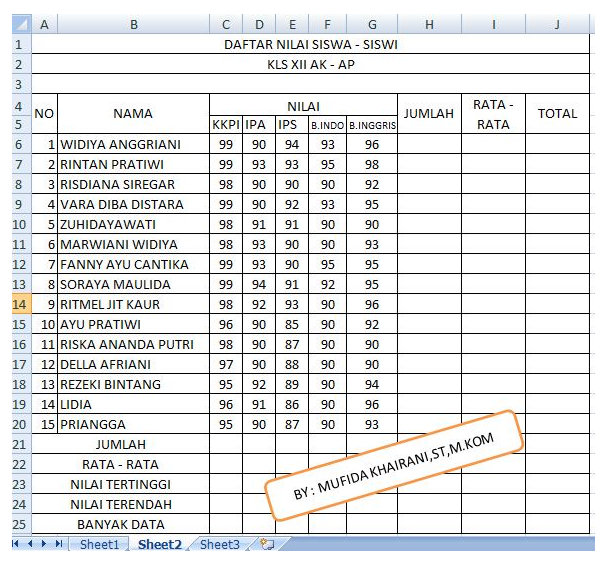The height and width of the screenshot is (569, 611).
Task: Click the Select All corner triangle
Action: tap(21, 24)
